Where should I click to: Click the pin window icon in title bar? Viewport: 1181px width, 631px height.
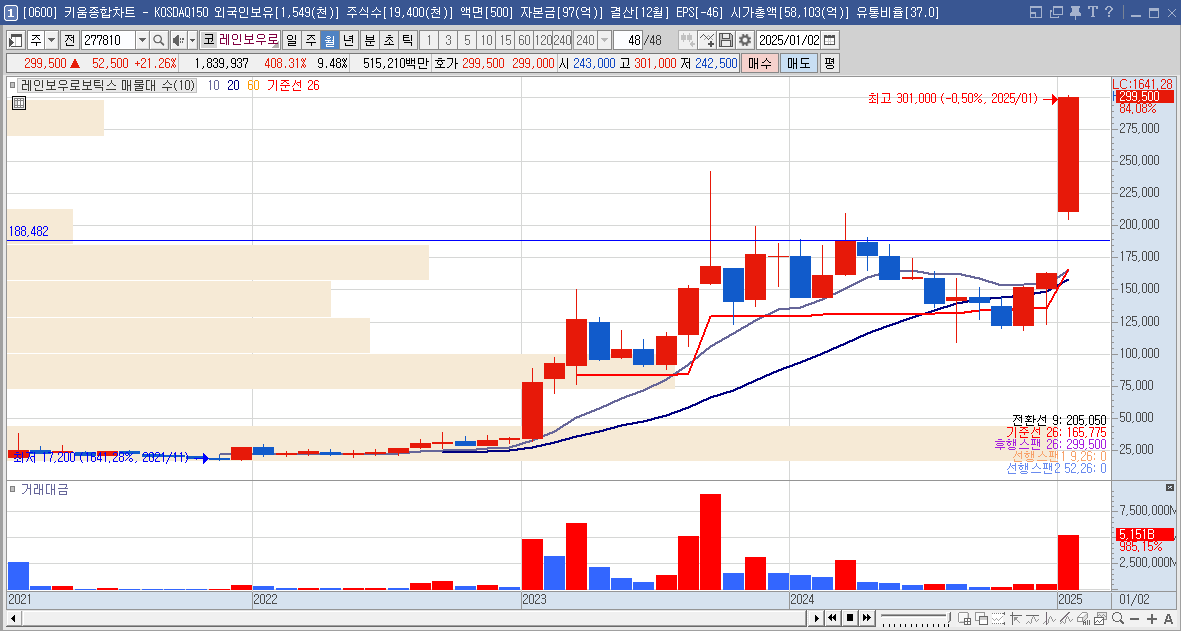pos(1076,12)
